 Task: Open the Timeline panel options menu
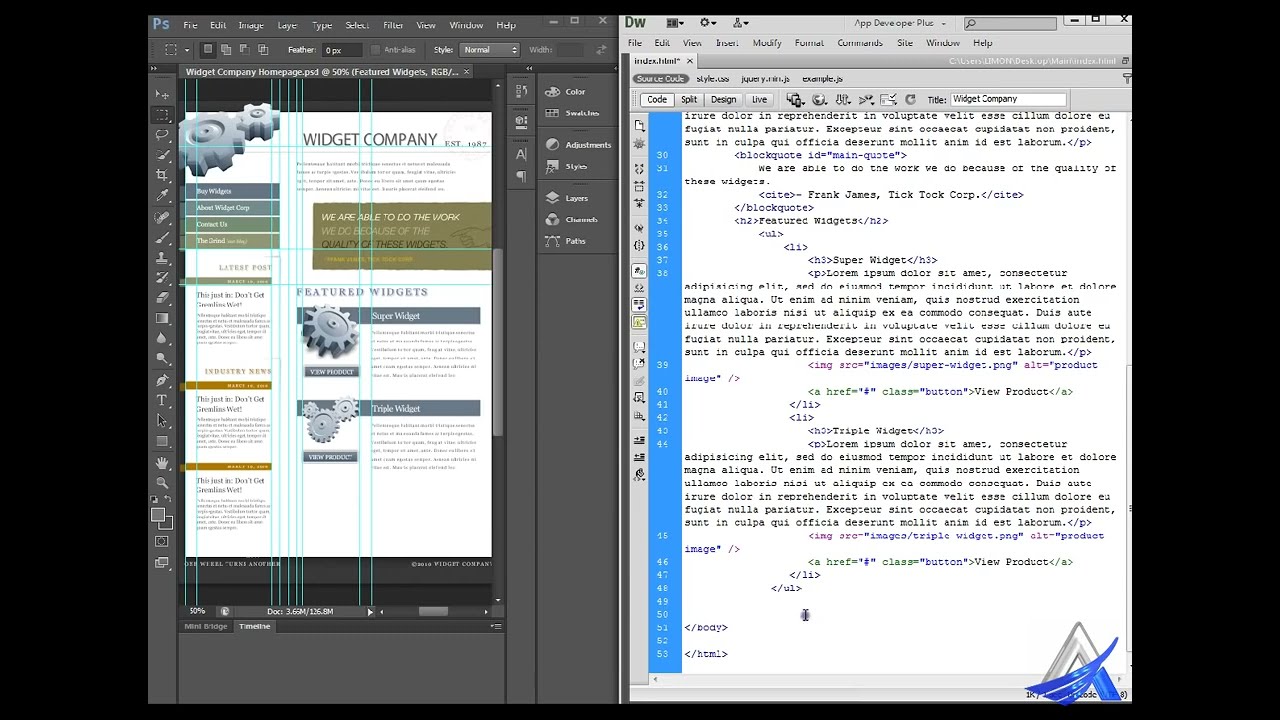pyautogui.click(x=495, y=626)
